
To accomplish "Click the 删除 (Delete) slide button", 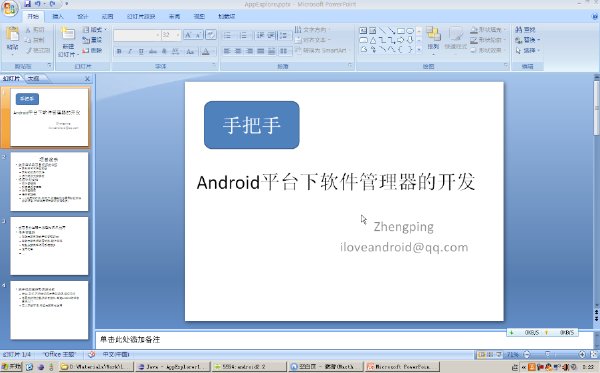I will pos(92,50).
